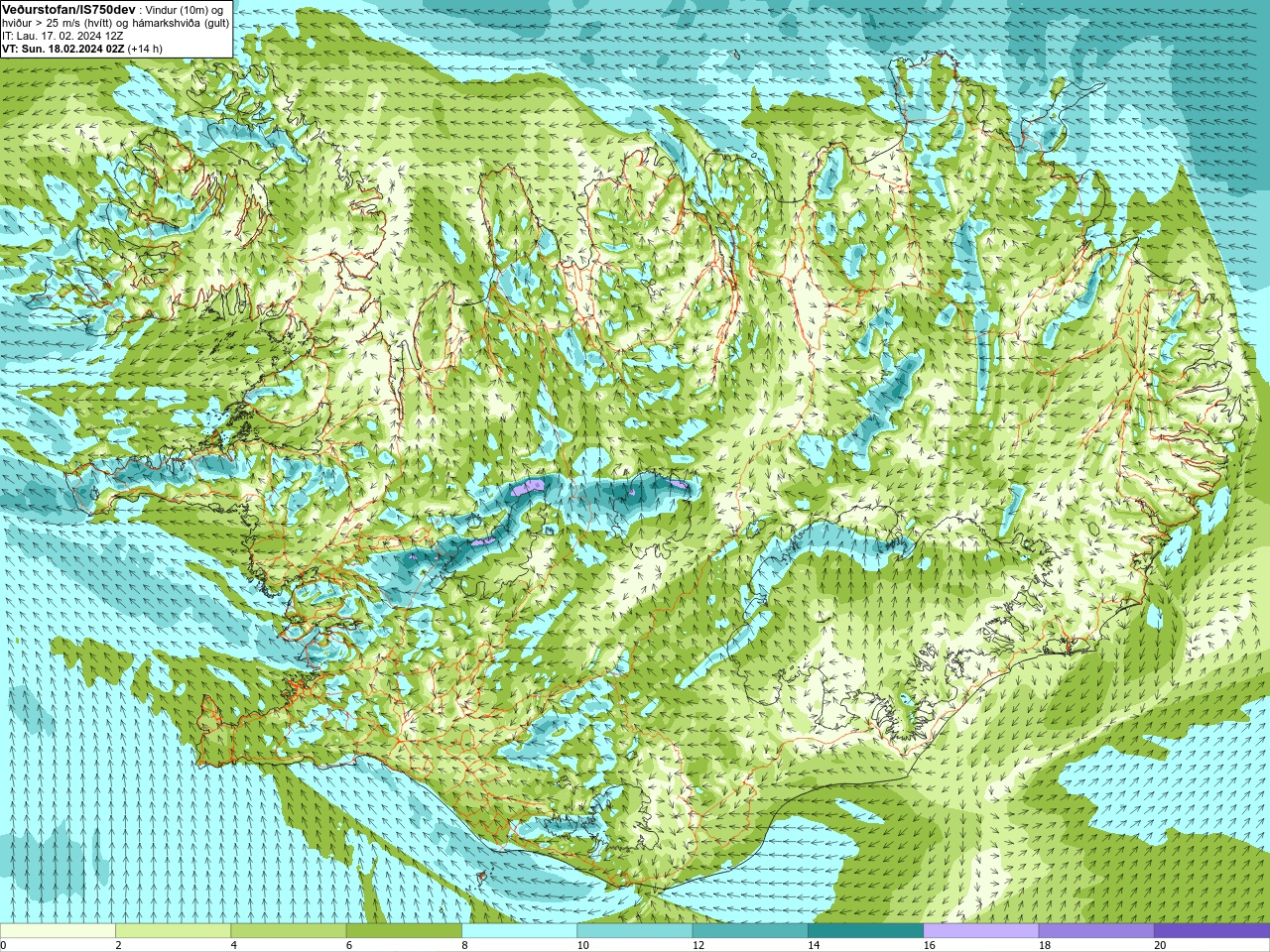Click the 'IT: Lau. 17. 02. 2024 12Z' text
The height and width of the screenshot is (952, 1270).
[63, 35]
